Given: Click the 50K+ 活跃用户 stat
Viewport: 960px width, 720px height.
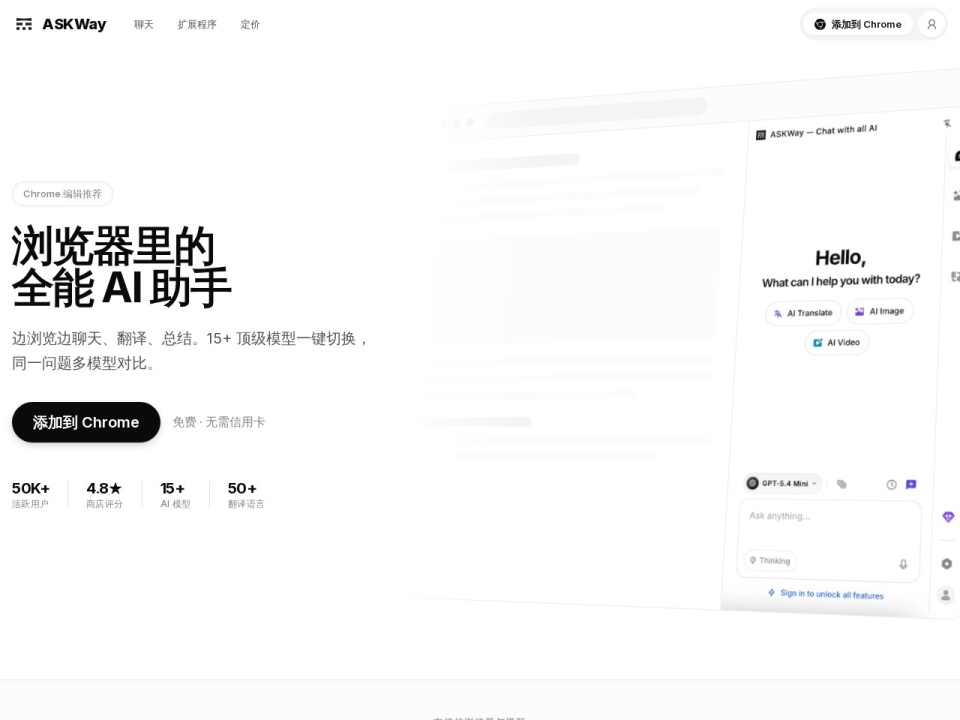Looking at the screenshot, I should [x=31, y=495].
